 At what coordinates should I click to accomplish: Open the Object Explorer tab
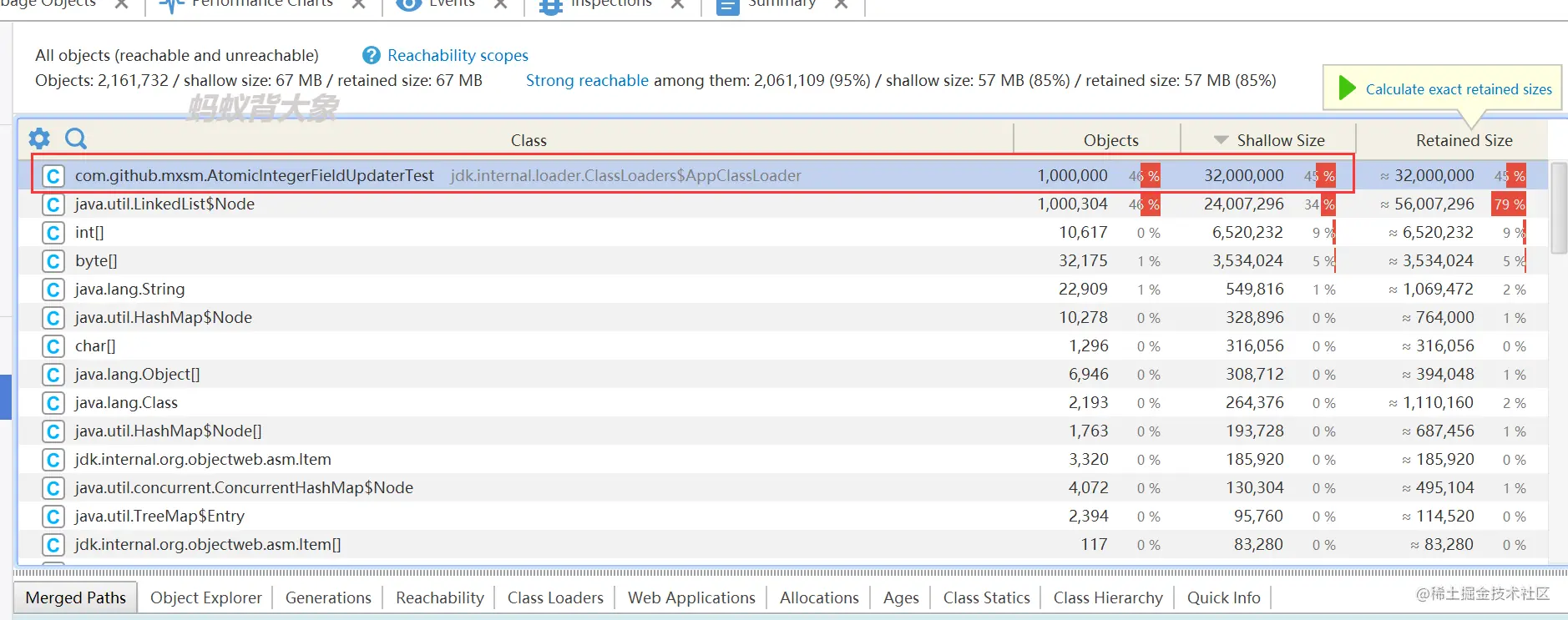click(x=206, y=597)
